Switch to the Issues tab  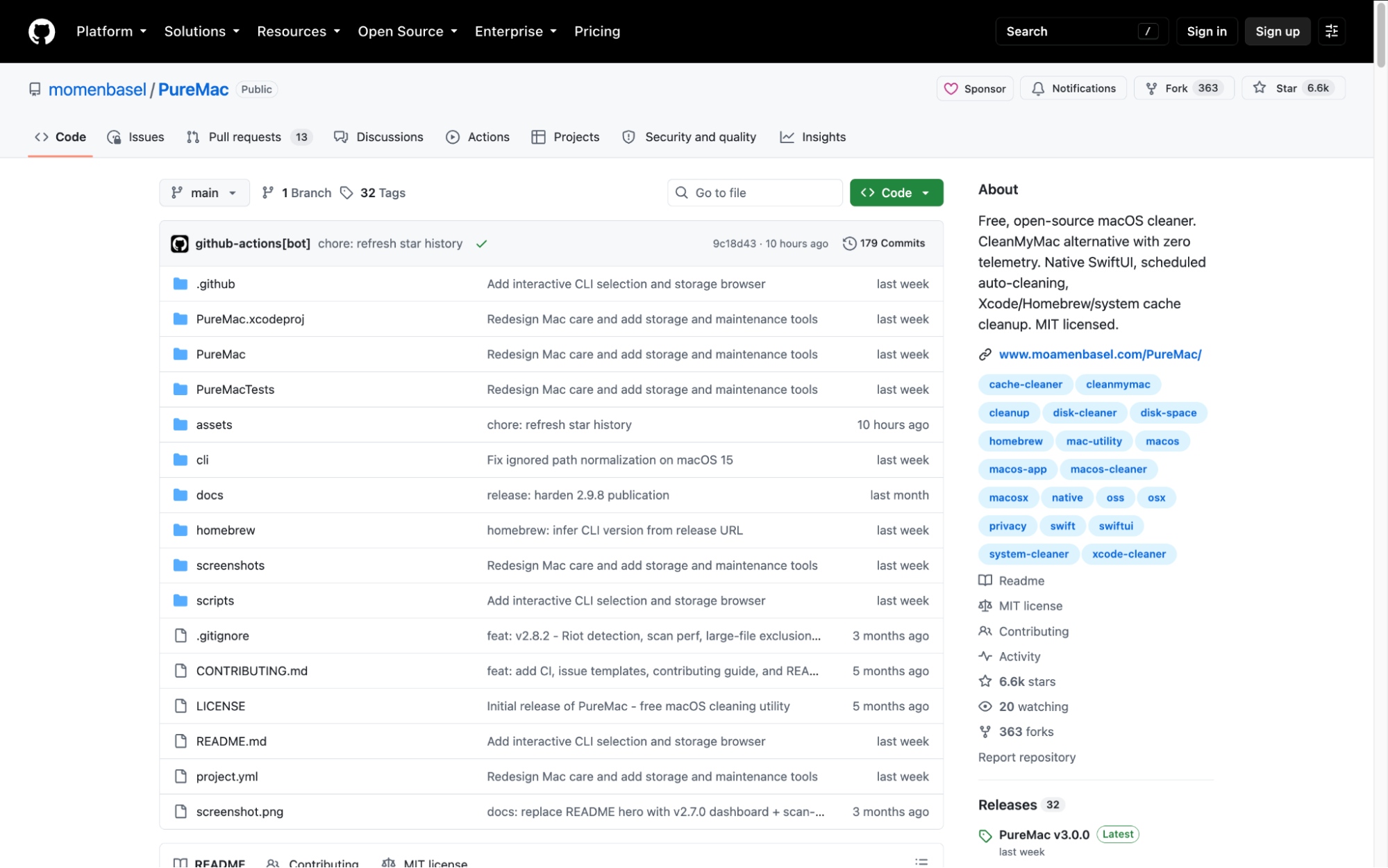(x=136, y=137)
